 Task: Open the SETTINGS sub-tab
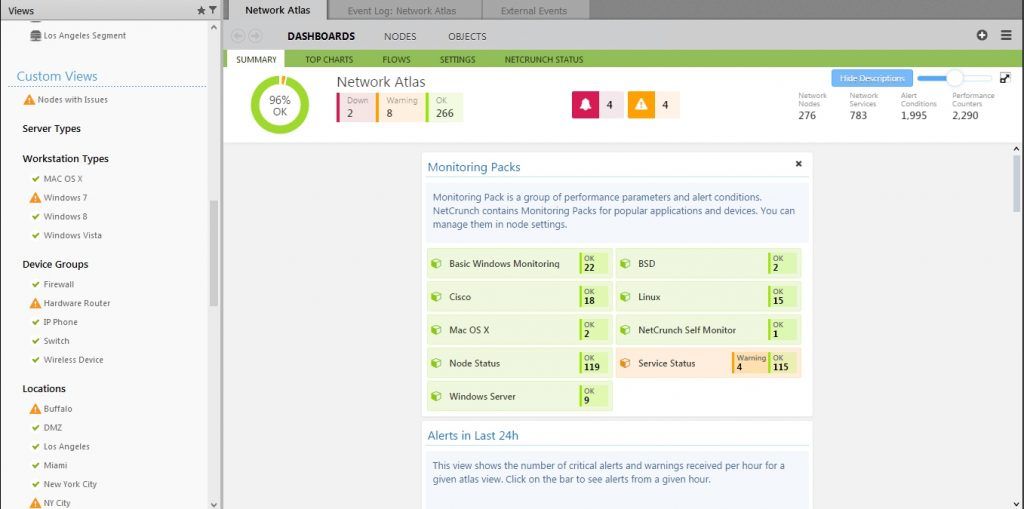457,59
